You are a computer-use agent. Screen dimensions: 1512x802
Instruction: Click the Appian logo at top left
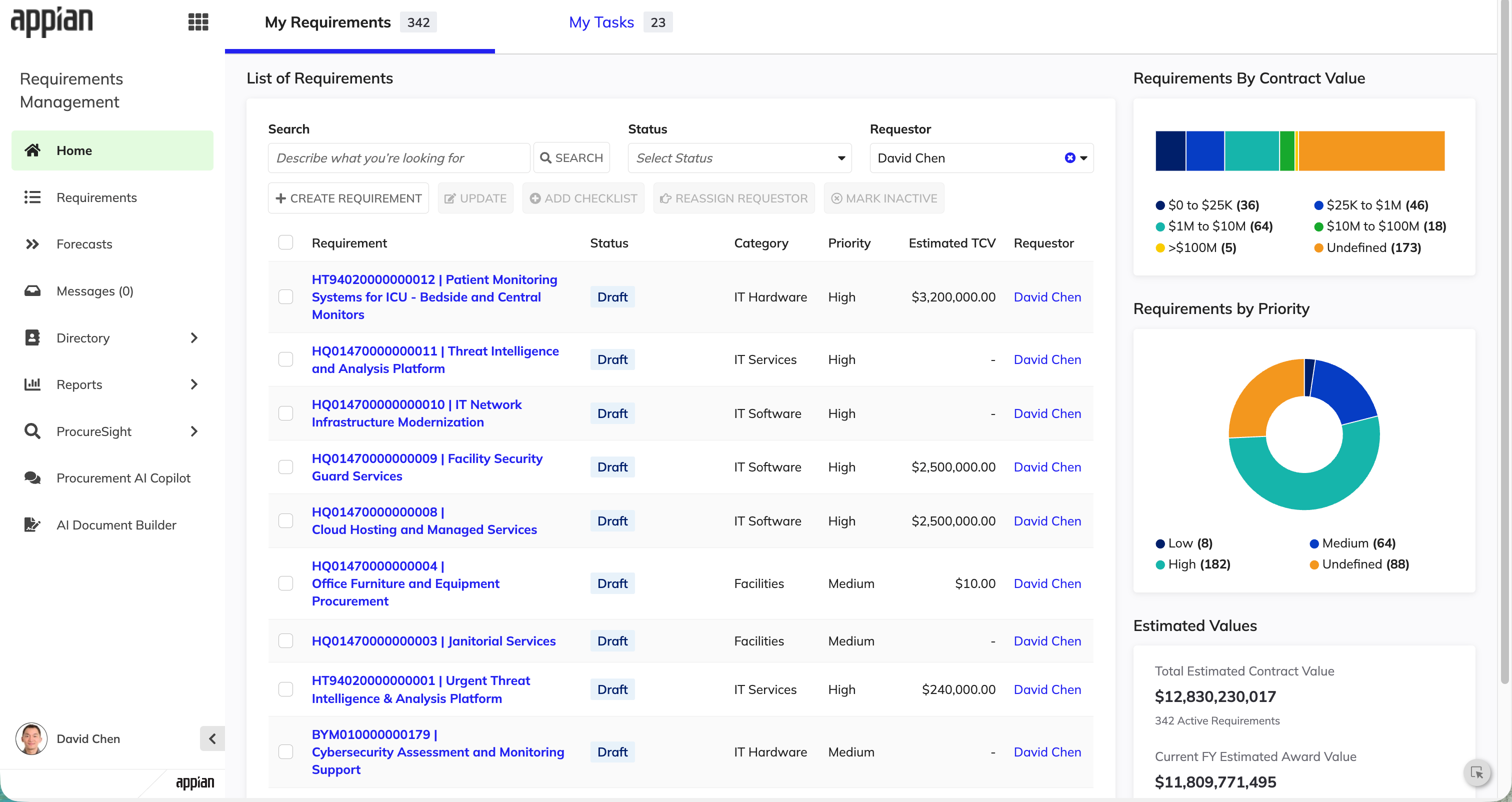pyautogui.click(x=51, y=22)
